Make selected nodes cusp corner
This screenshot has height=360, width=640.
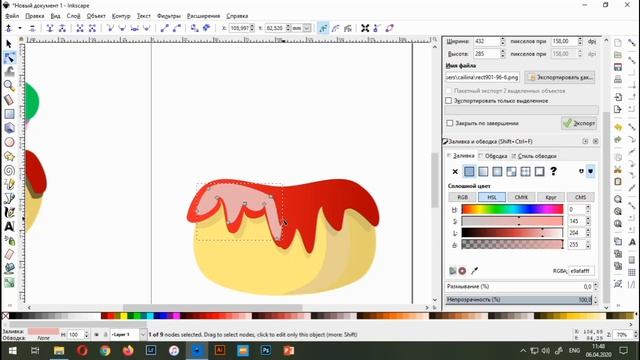pyautogui.click(x=110, y=28)
